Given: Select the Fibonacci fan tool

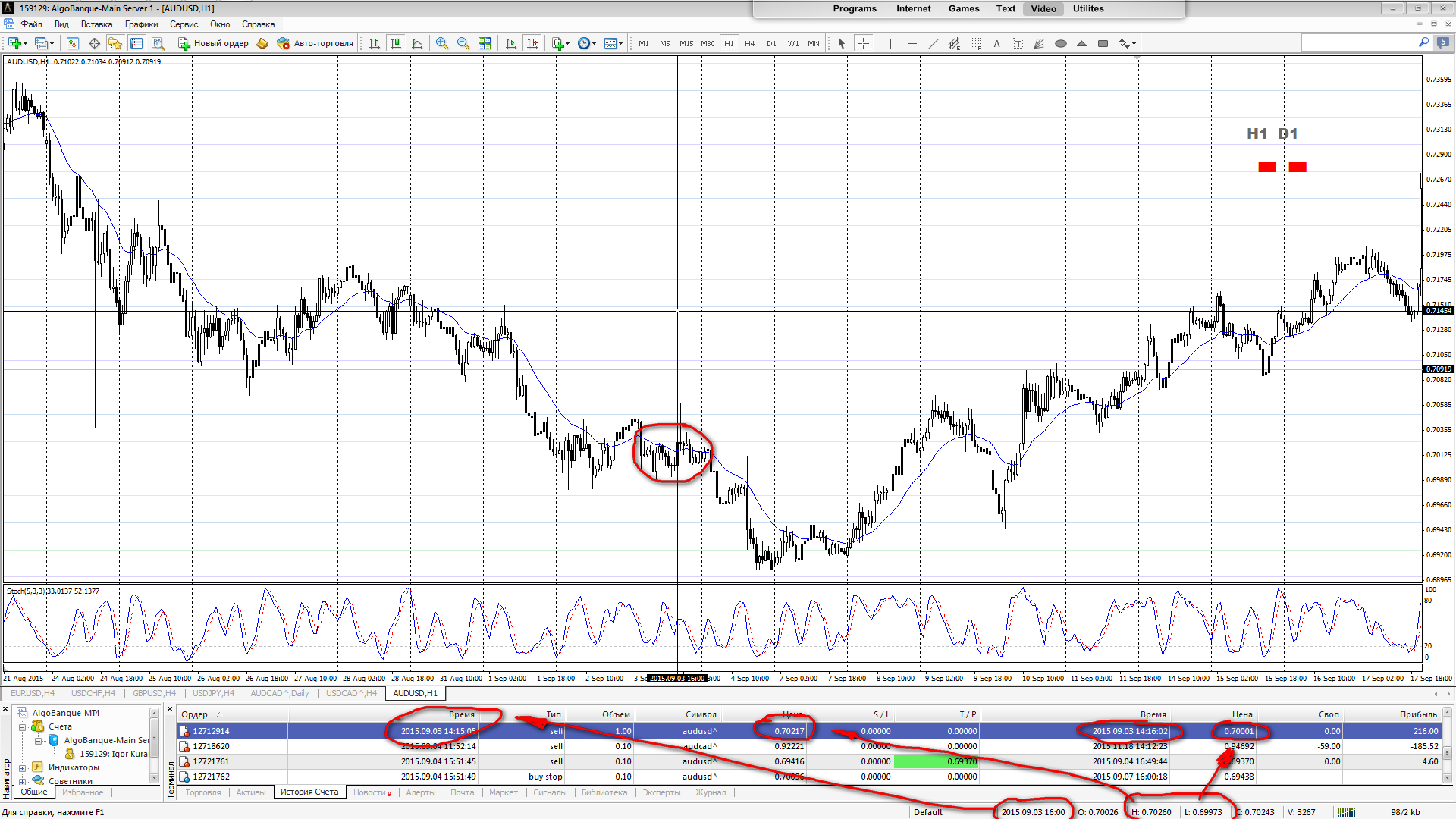Looking at the screenshot, I should tap(1040, 43).
